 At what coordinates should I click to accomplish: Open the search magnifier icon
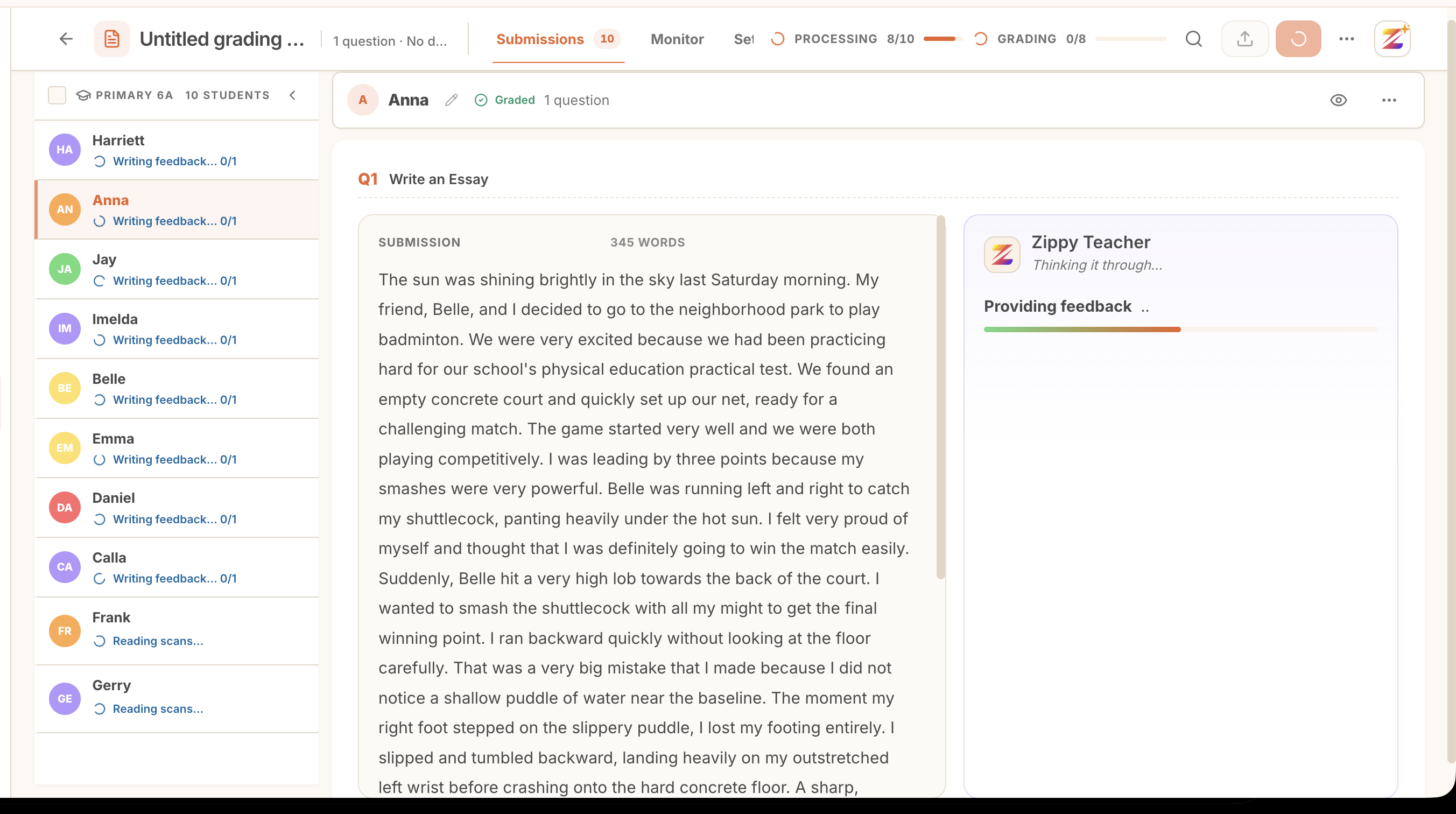coord(1194,38)
